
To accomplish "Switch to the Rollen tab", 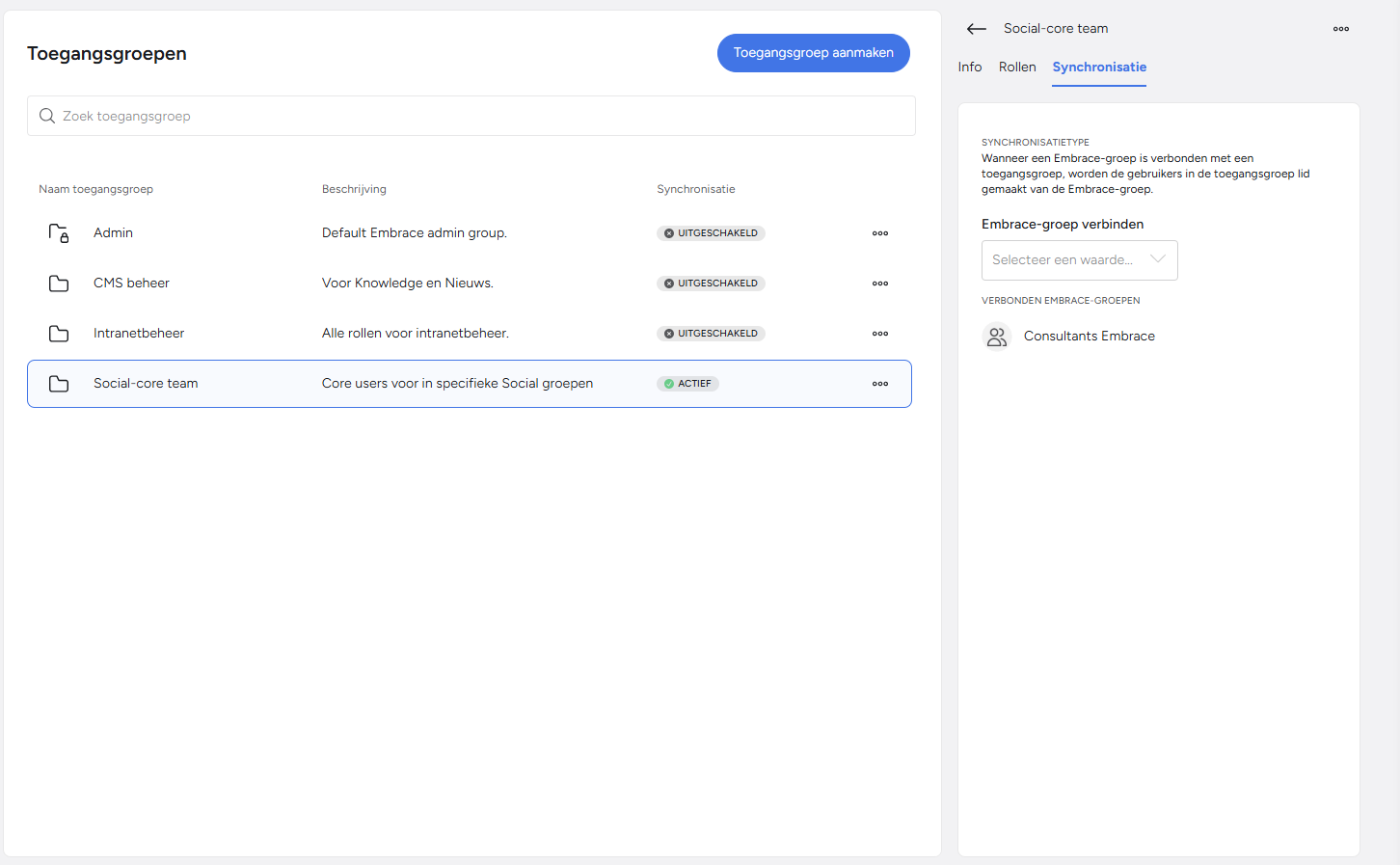I will tap(1017, 67).
